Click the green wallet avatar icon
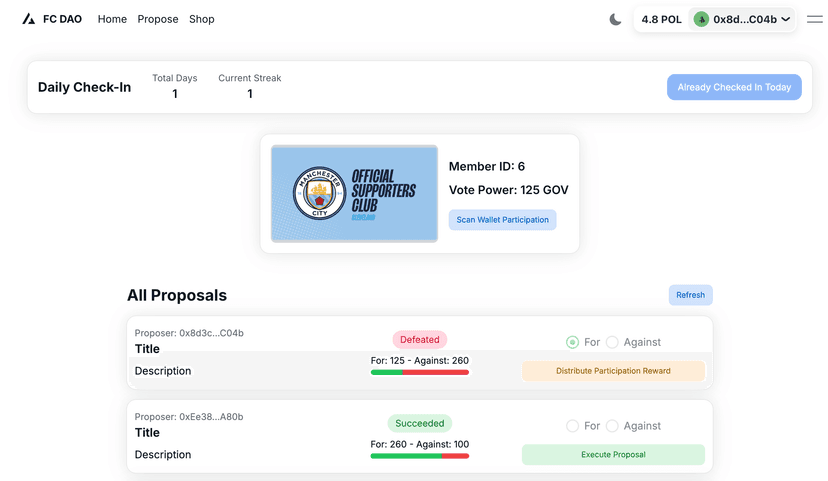Image resolution: width=828 pixels, height=481 pixels. (x=702, y=19)
